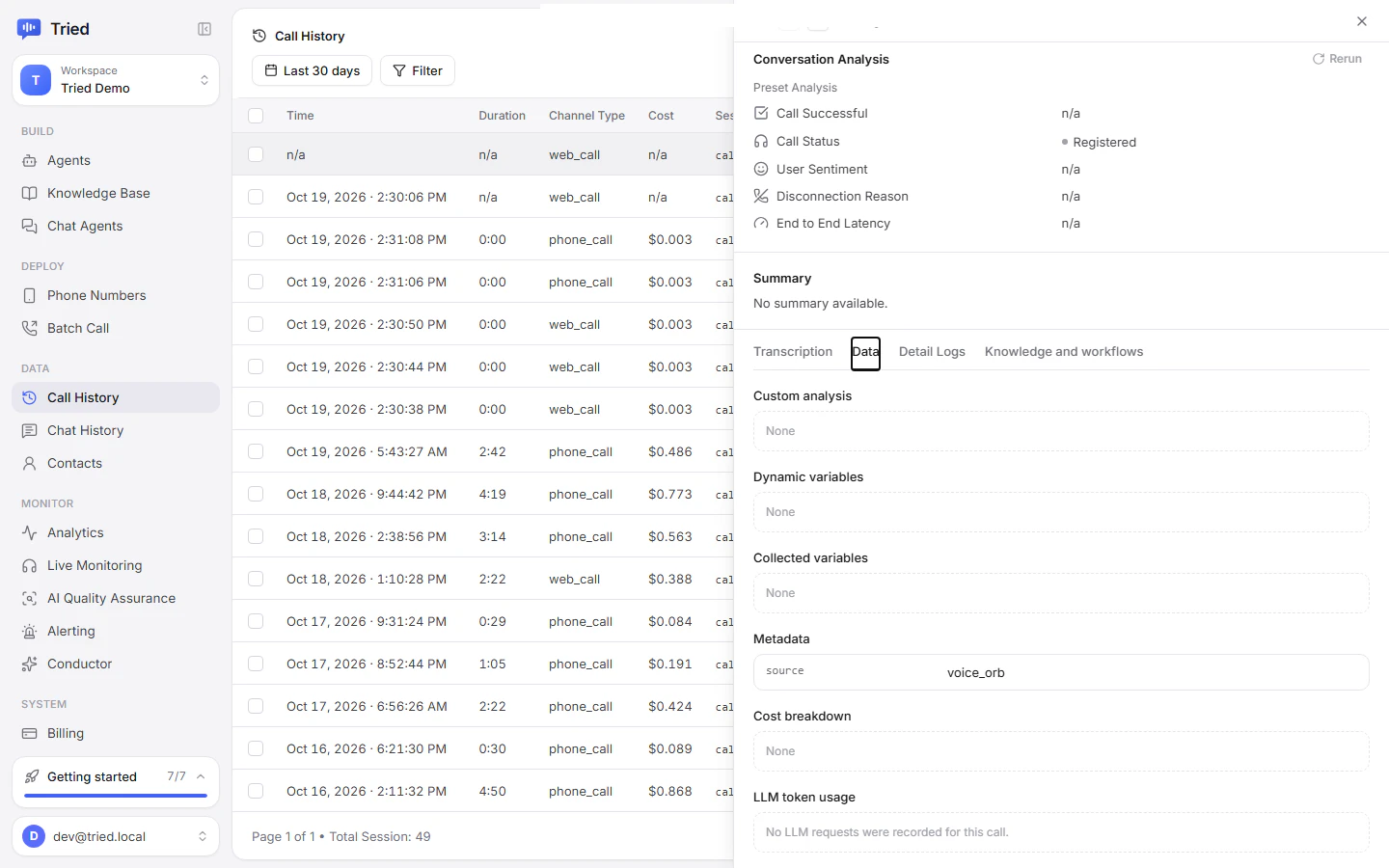The height and width of the screenshot is (868, 1389).
Task: Tick checkbox for Oct 18 9:44:42 PM call
Action: pos(256,494)
